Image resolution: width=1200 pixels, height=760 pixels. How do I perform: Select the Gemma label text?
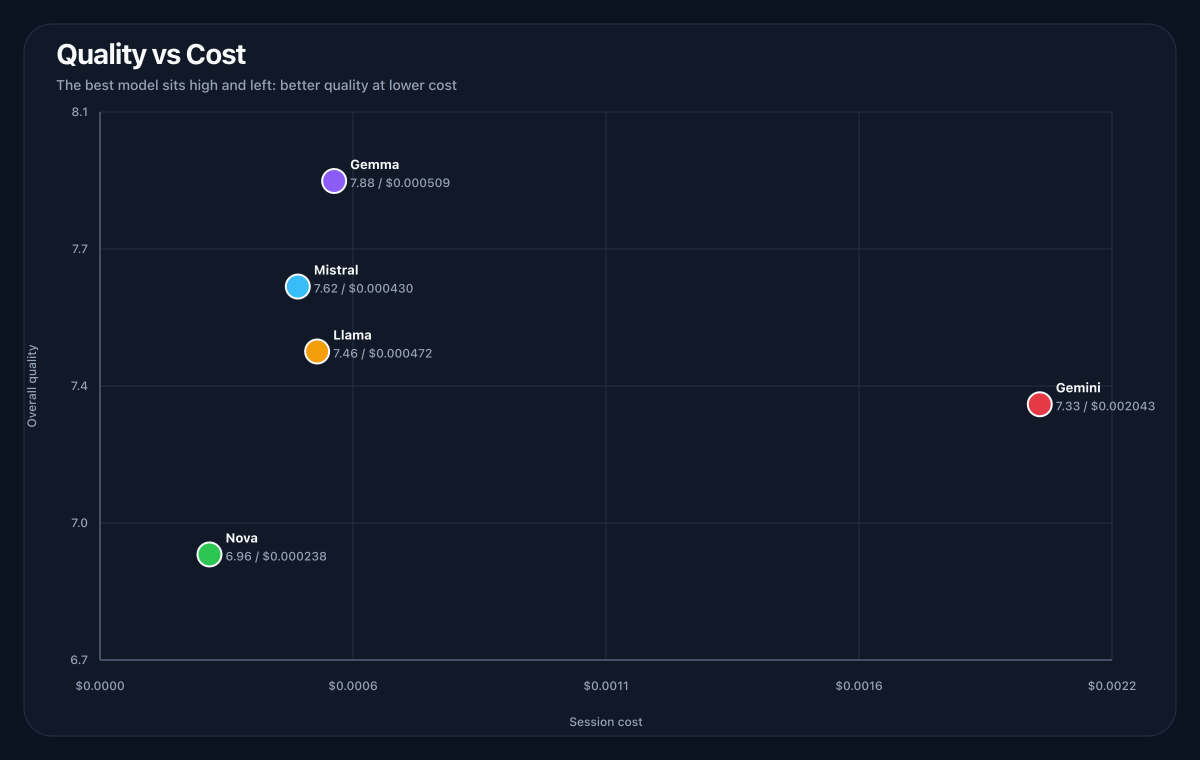click(375, 165)
